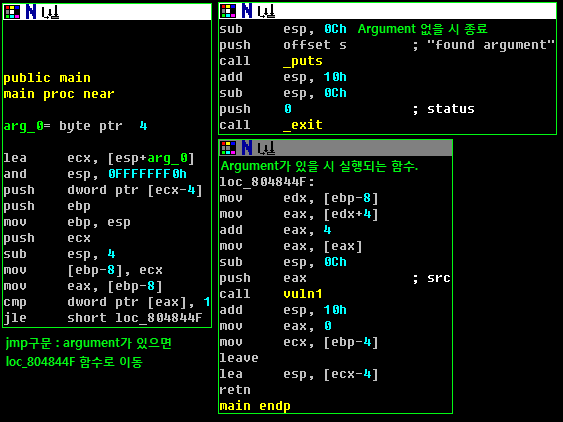Click the 'Argument 없을 시 종료' comment
Image resolution: width=563 pixels, height=422 pixels.
pyautogui.click(x=423, y=29)
